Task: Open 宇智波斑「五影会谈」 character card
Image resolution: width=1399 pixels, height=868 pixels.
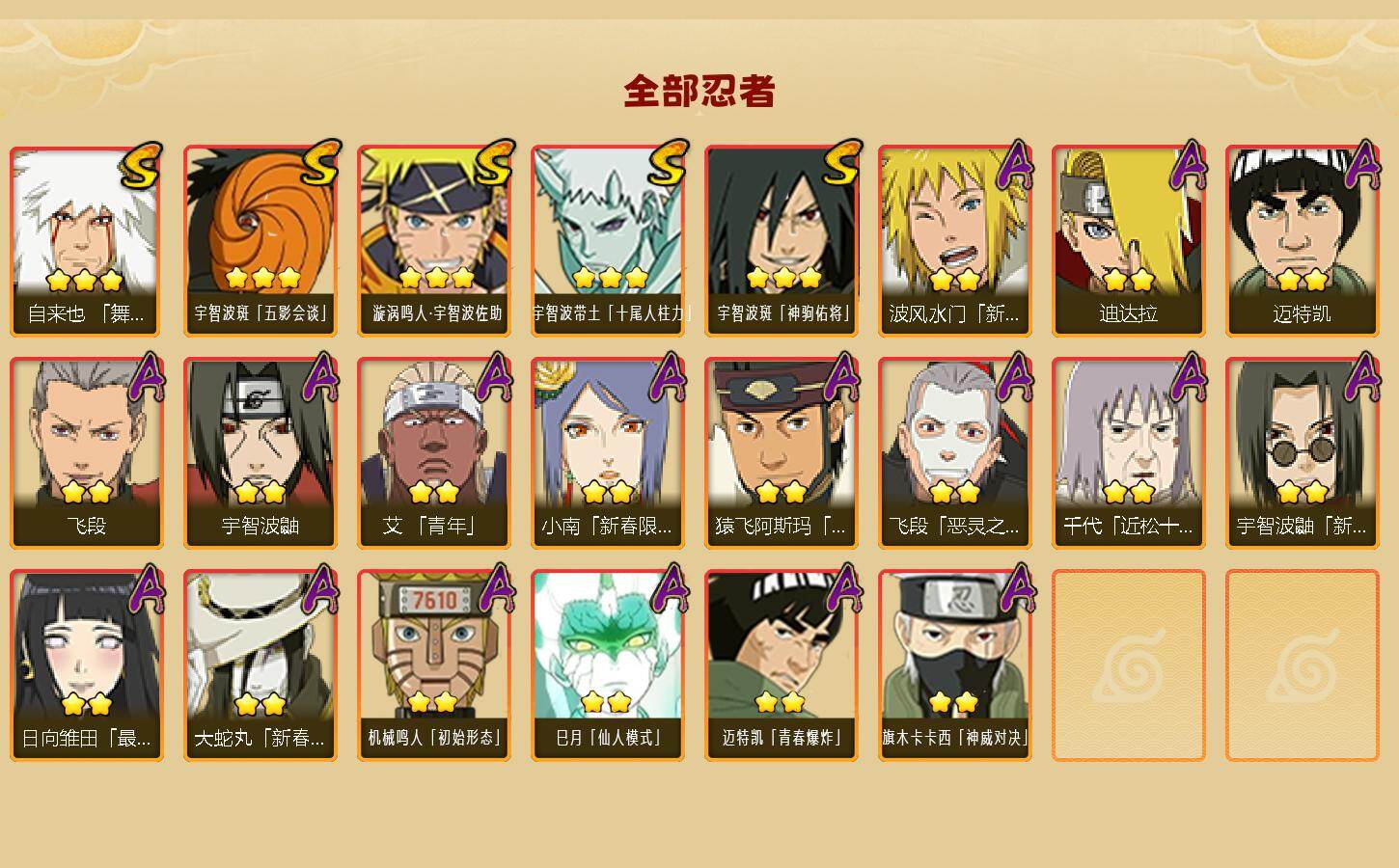Action: [260, 241]
